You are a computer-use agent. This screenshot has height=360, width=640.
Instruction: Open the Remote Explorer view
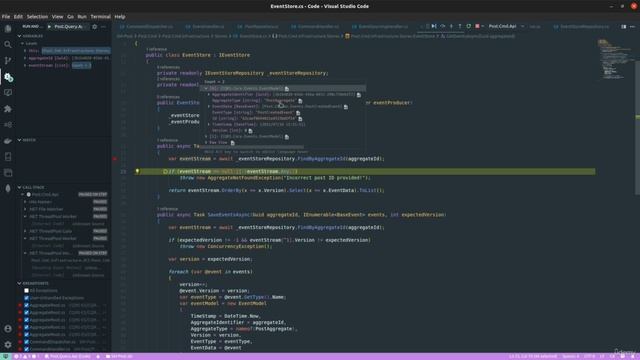click(x=8, y=93)
